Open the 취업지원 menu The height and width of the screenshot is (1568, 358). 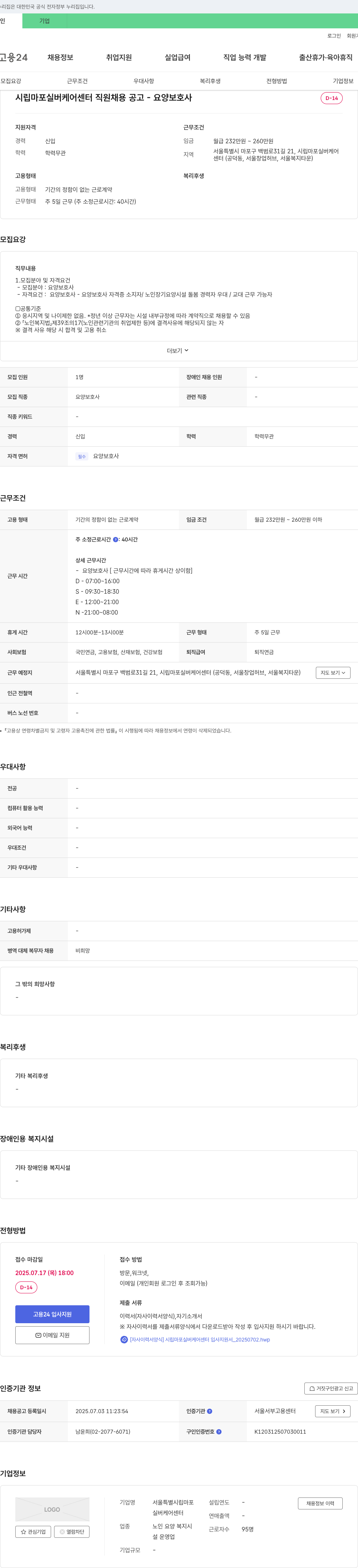[x=119, y=57]
